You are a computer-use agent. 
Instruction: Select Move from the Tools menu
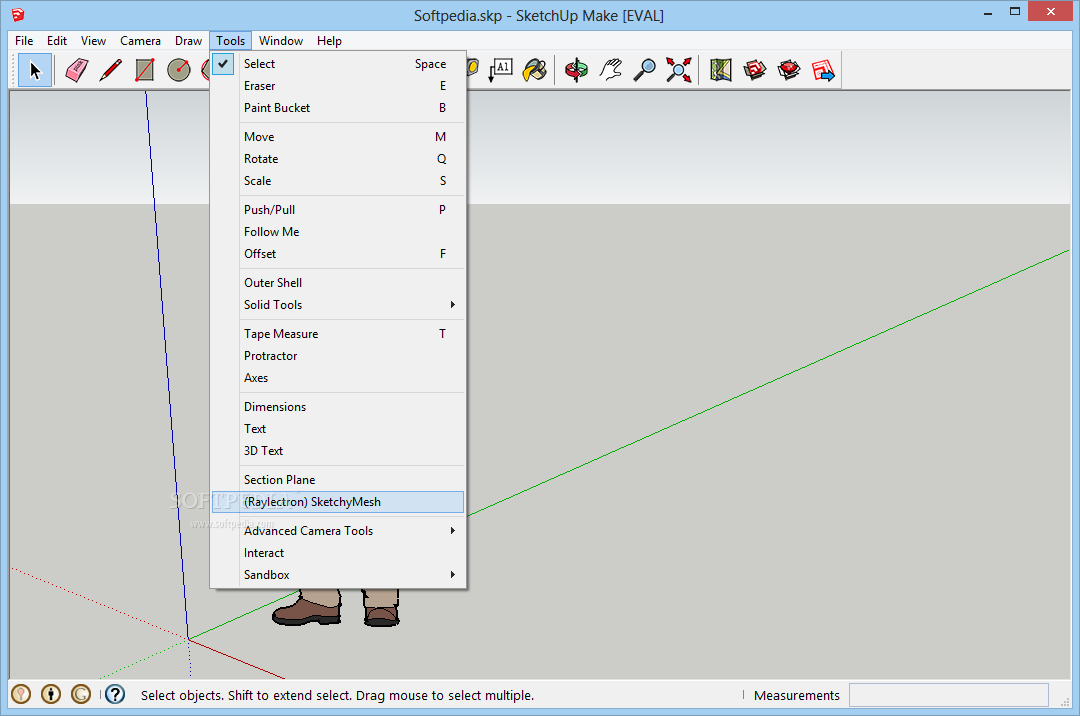coord(338,136)
